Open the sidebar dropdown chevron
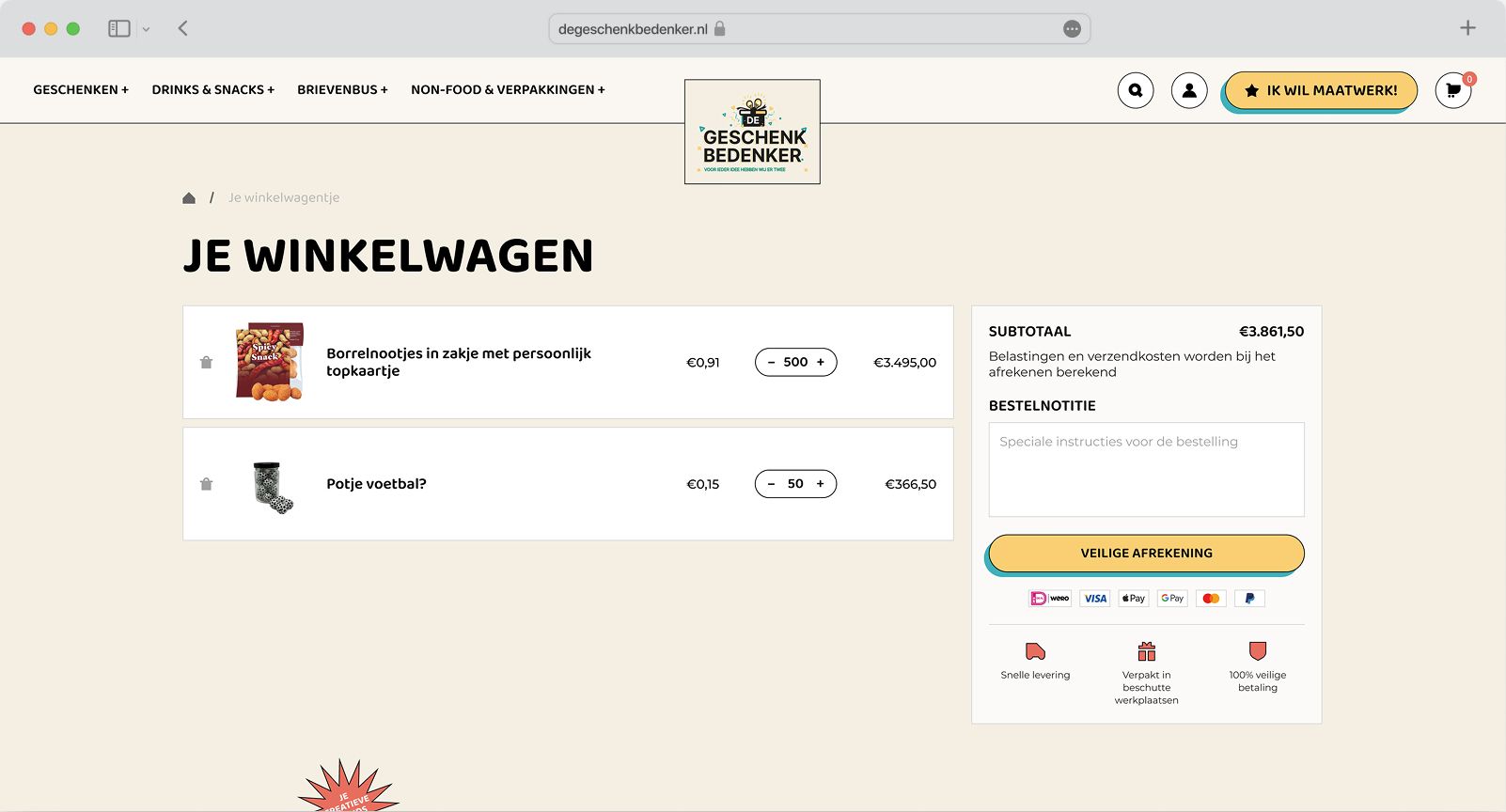This screenshot has width=1506, height=812. [146, 29]
